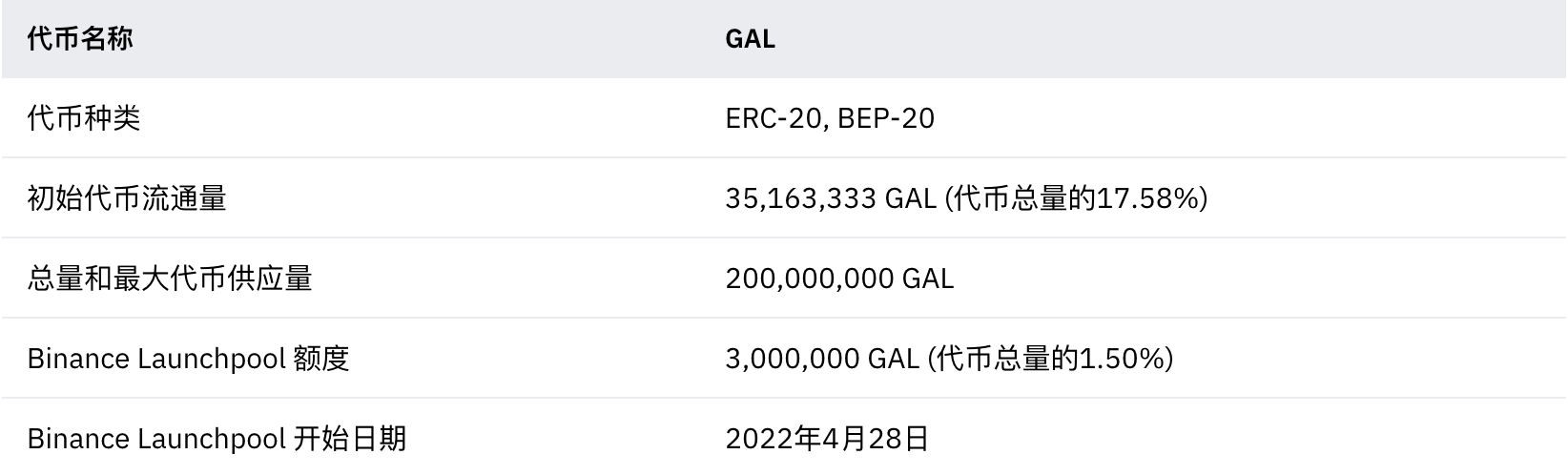Select the Binance Launchpool 额度 label
The image size is (1568, 475).
pyautogui.click(x=189, y=359)
